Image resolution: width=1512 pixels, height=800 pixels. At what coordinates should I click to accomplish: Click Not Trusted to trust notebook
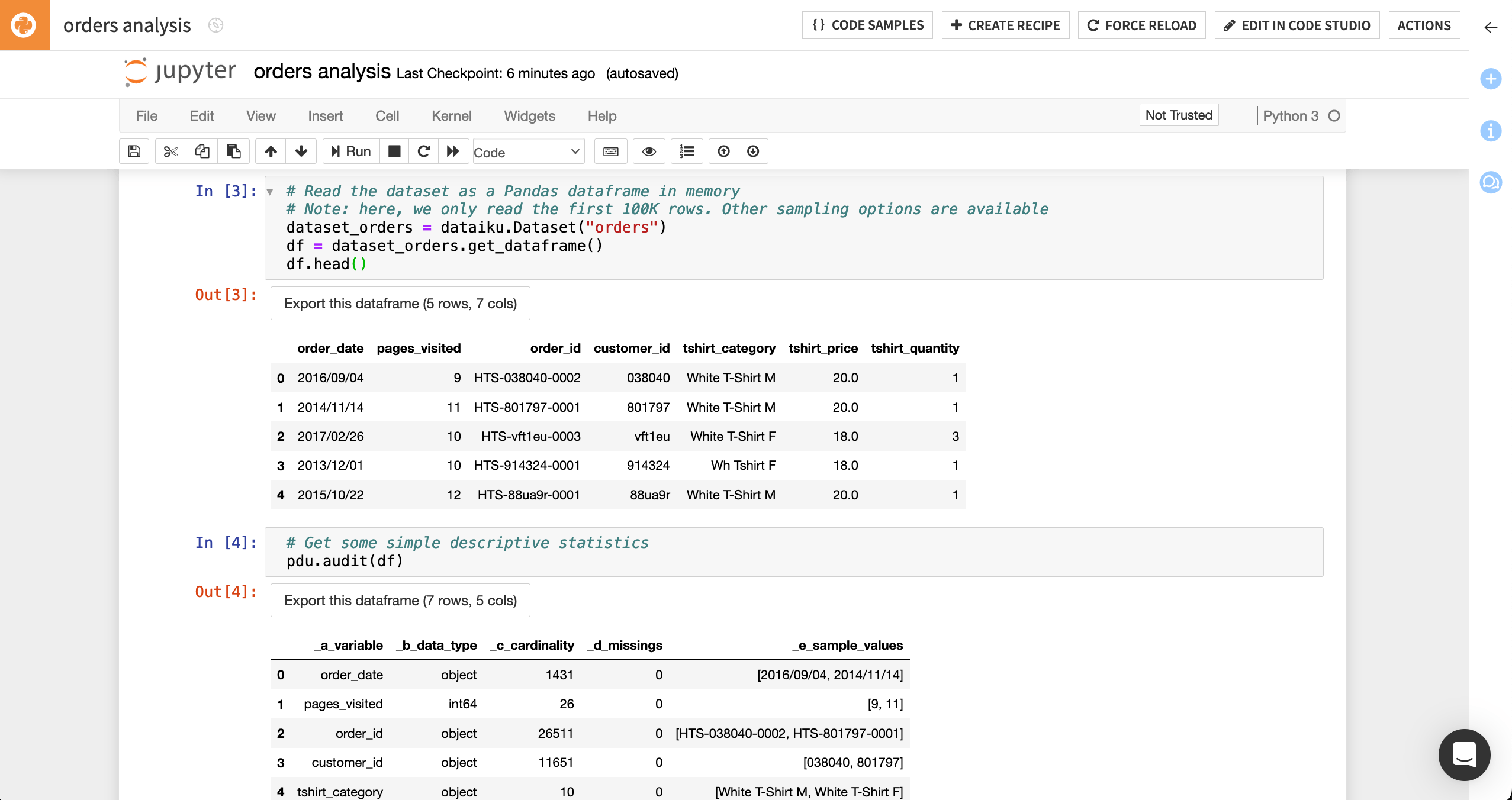(x=1179, y=115)
